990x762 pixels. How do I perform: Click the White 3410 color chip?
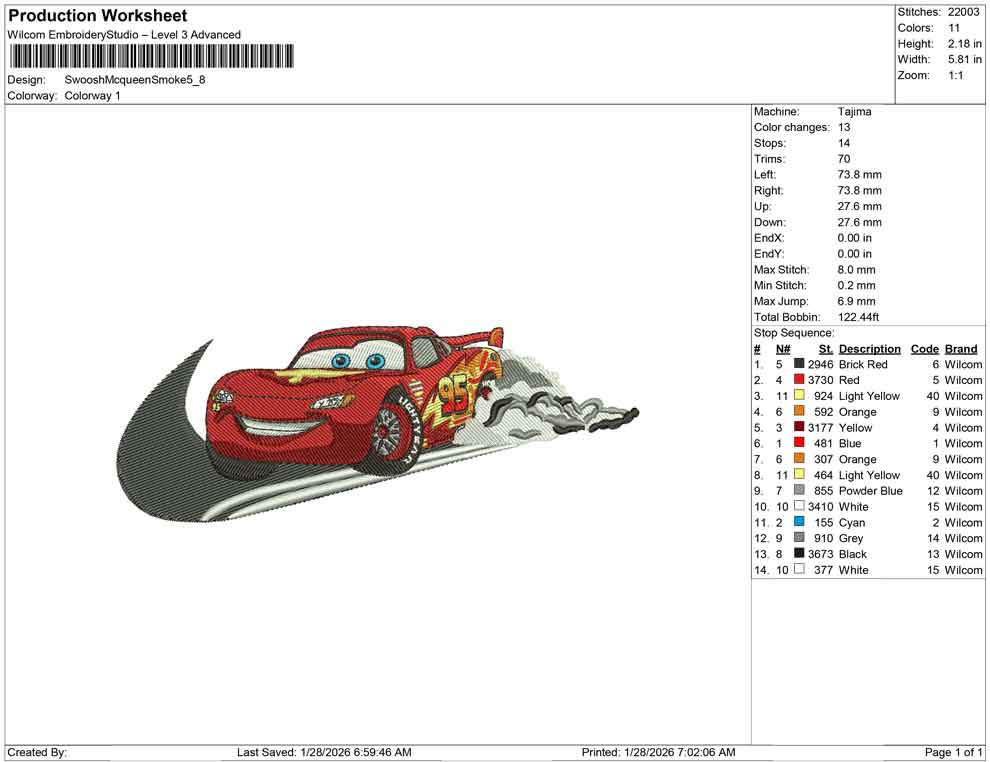(797, 506)
